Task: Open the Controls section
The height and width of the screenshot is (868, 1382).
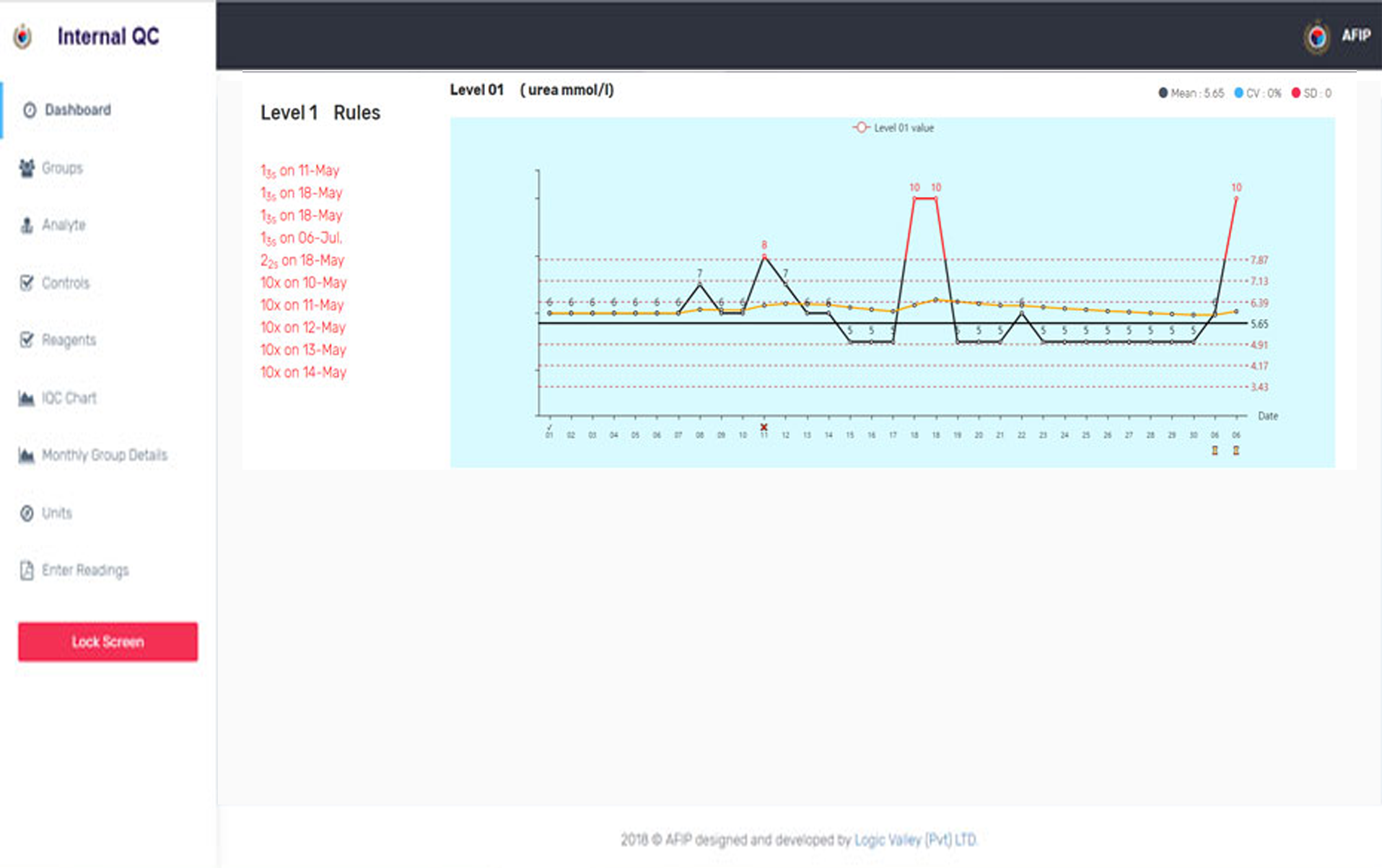Action: tap(66, 283)
